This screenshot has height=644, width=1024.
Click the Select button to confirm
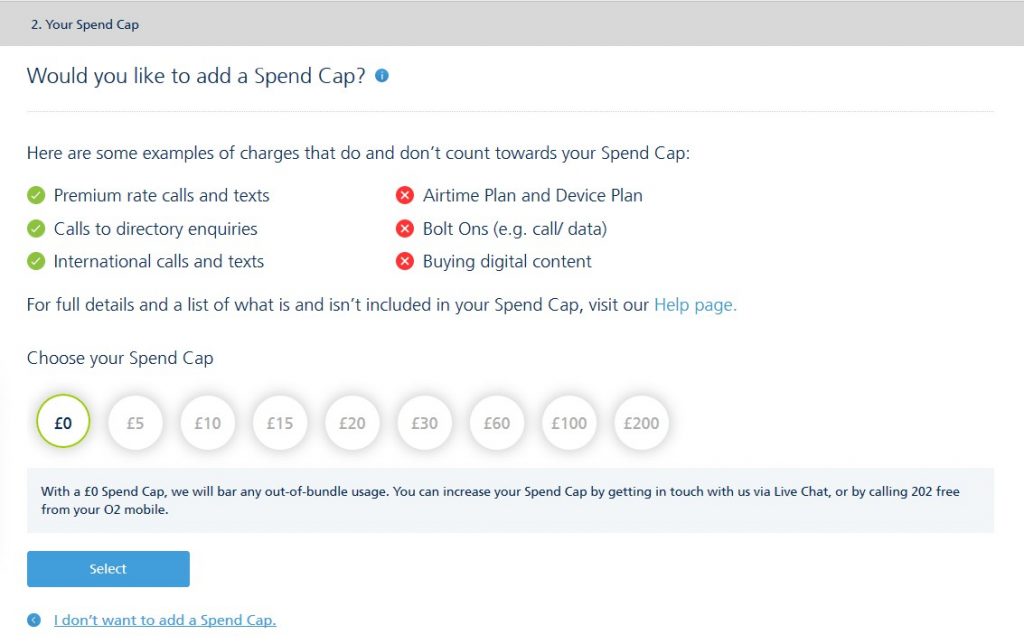click(108, 568)
